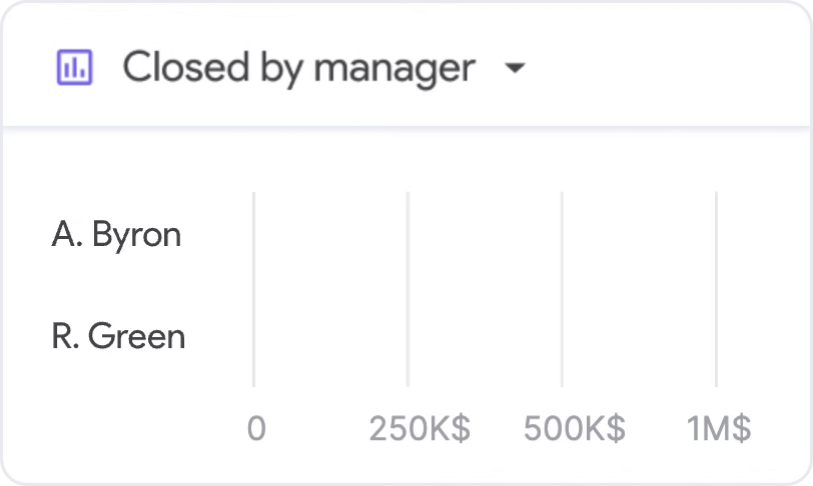Click the 1M$ axis label

719,428
